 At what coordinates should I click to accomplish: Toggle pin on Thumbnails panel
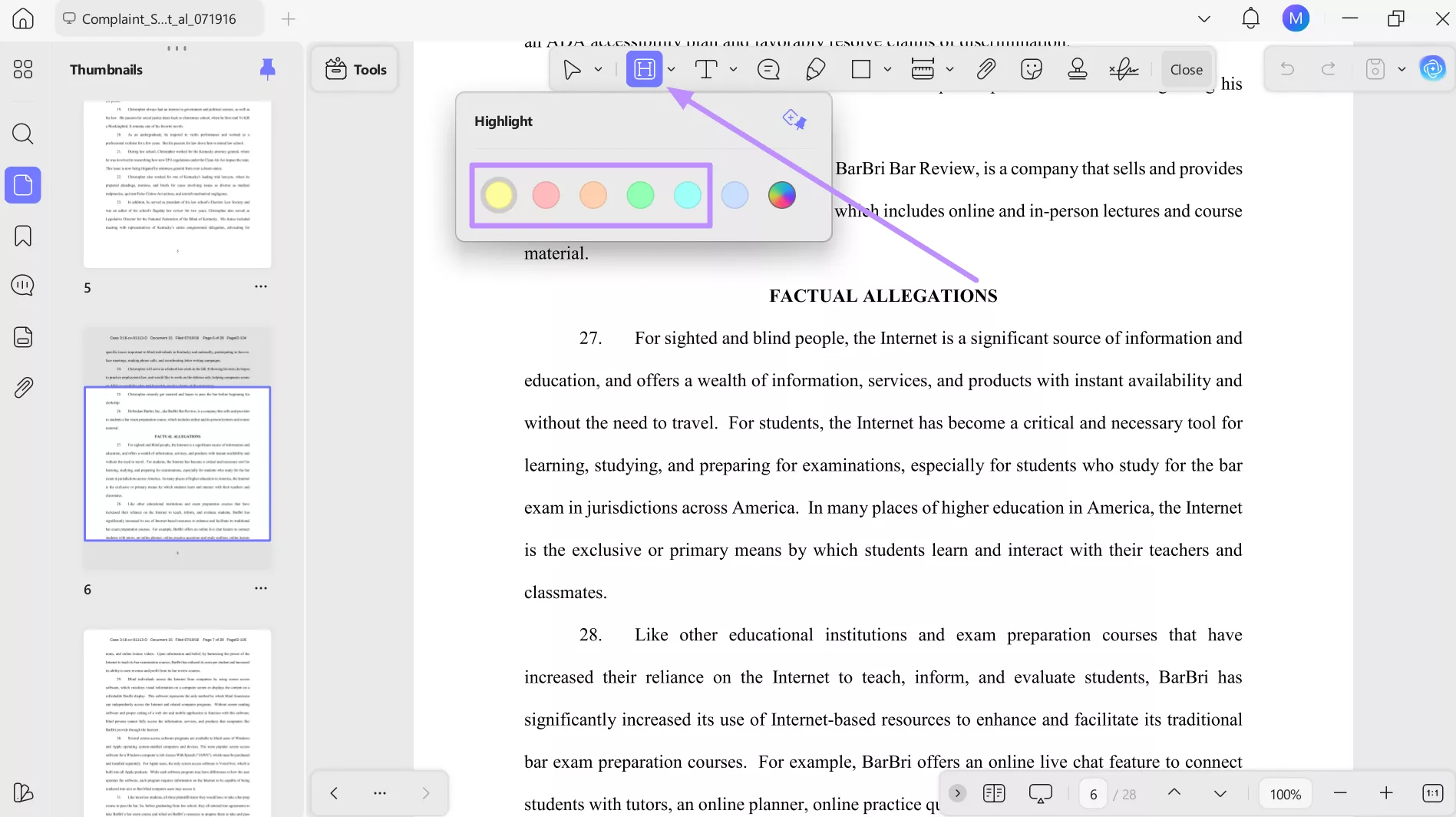[x=267, y=69]
